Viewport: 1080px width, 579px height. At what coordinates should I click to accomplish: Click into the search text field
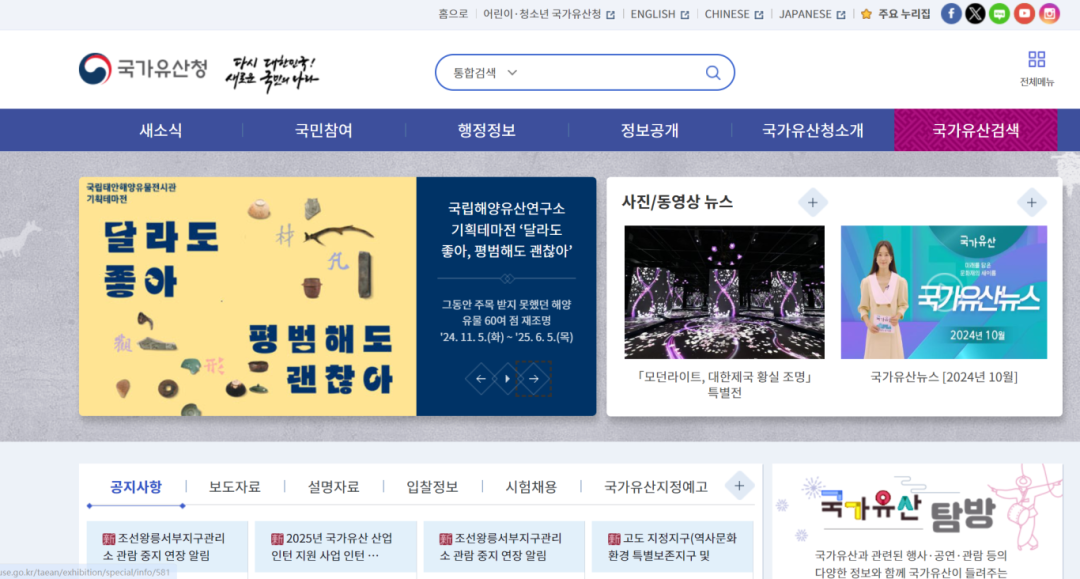coord(612,72)
